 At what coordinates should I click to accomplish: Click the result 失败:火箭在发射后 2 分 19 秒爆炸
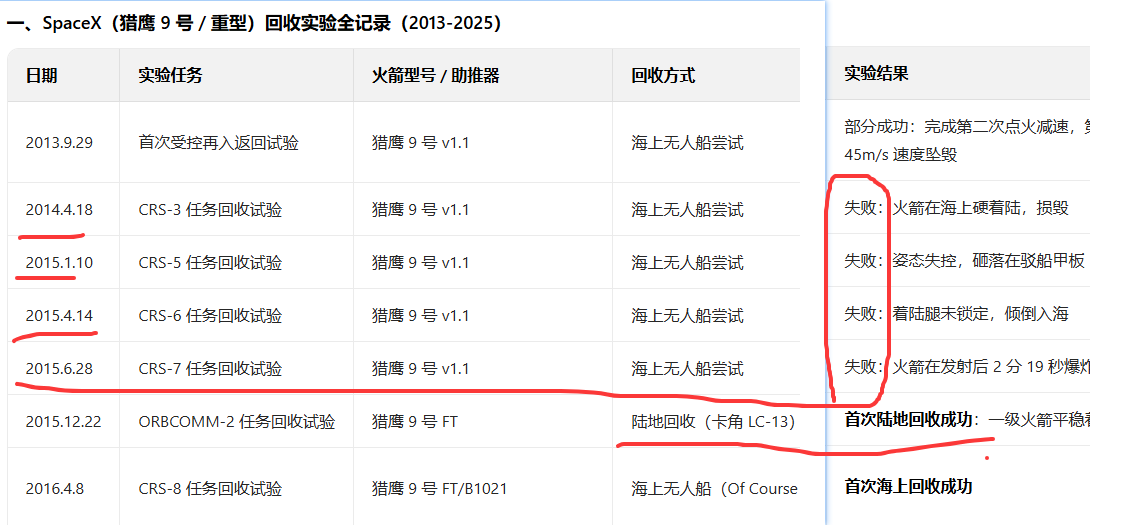point(967,366)
